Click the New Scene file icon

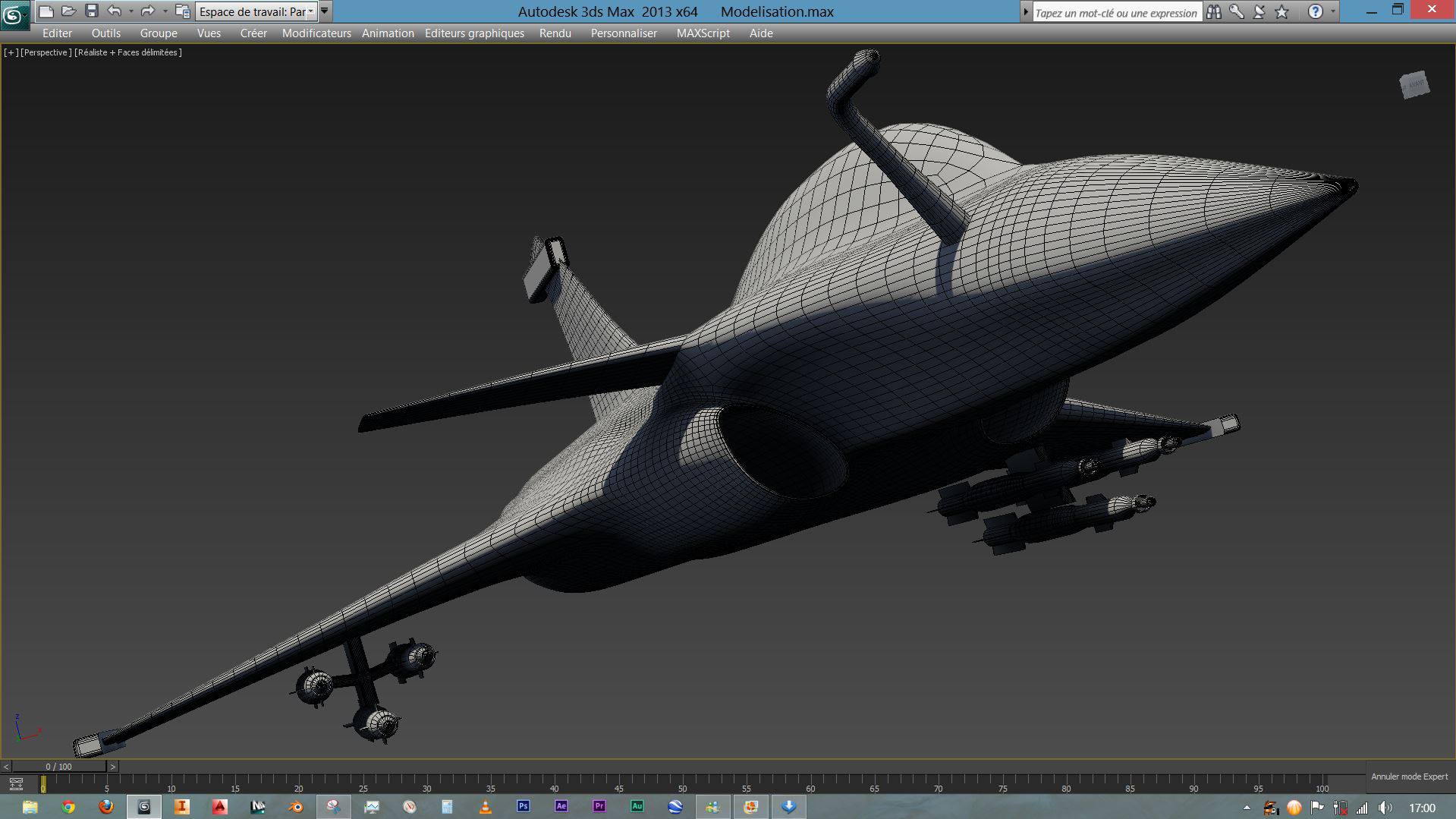pyautogui.click(x=46, y=11)
